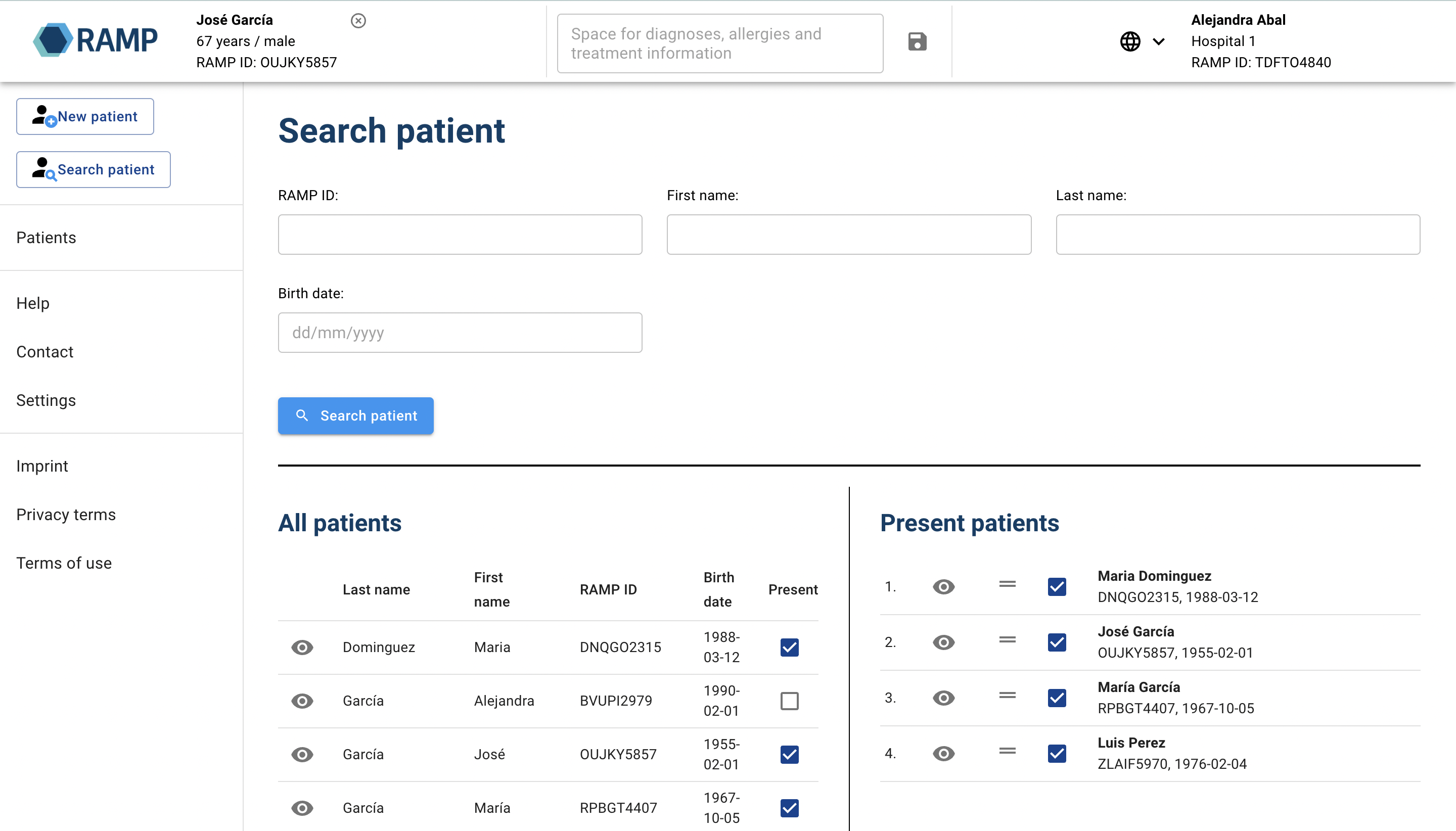This screenshot has width=1456, height=831.
Task: Click the globe language icon
Action: pos(1129,41)
